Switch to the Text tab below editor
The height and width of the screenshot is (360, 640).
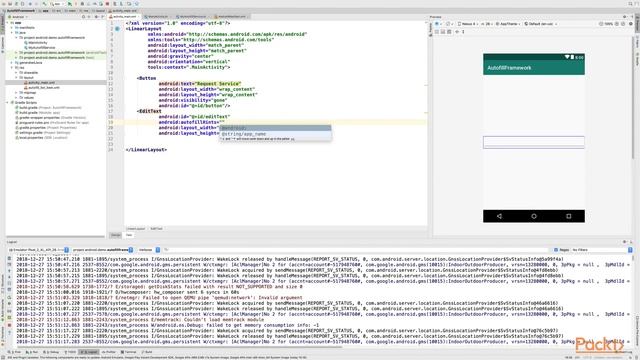[129, 235]
